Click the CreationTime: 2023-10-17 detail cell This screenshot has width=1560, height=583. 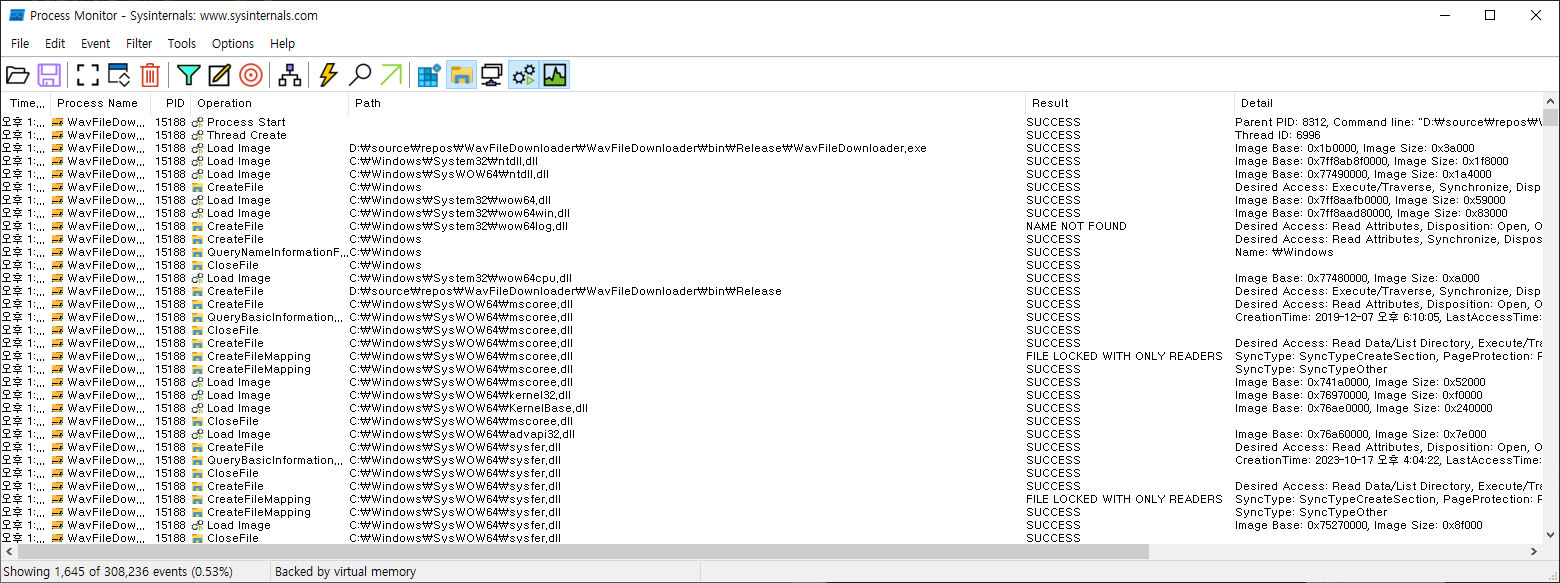(x=1388, y=460)
